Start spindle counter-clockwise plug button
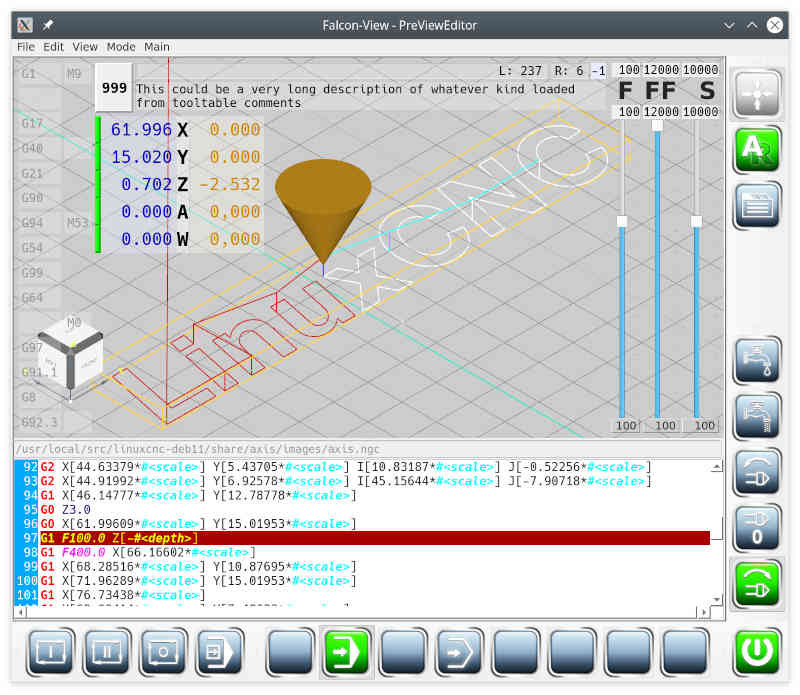 757,471
